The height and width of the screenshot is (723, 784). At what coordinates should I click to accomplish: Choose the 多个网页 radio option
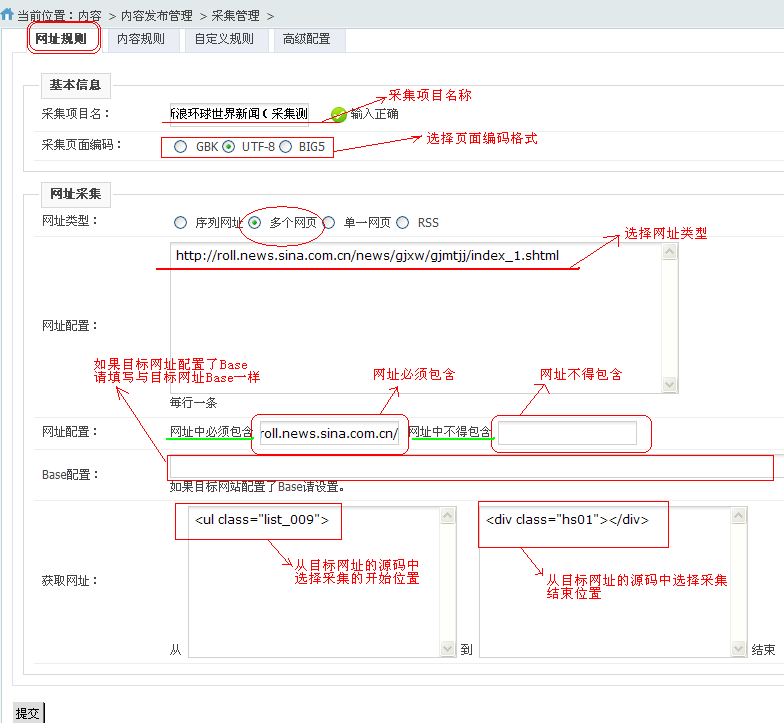pyautogui.click(x=256, y=223)
